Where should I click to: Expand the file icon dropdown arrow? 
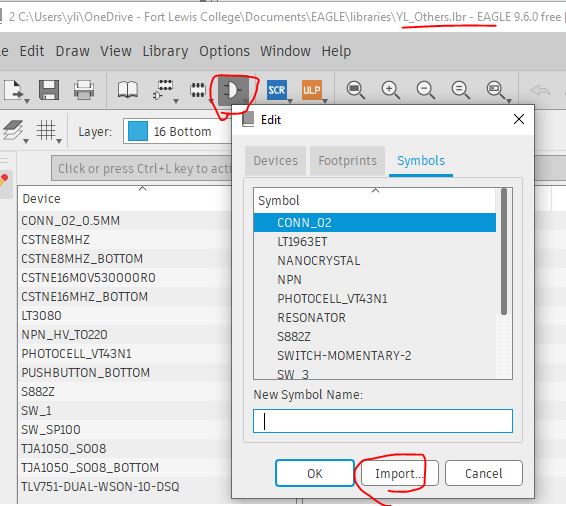point(27,101)
